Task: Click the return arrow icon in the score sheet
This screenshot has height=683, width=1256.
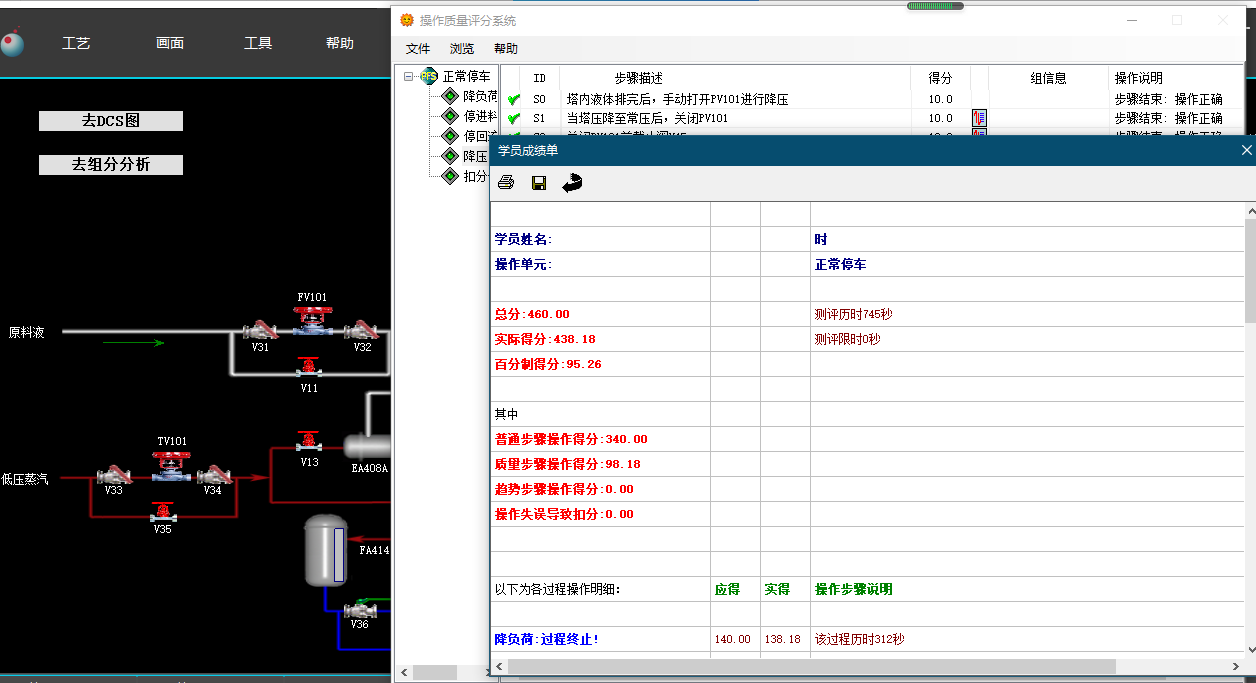Action: tap(572, 182)
